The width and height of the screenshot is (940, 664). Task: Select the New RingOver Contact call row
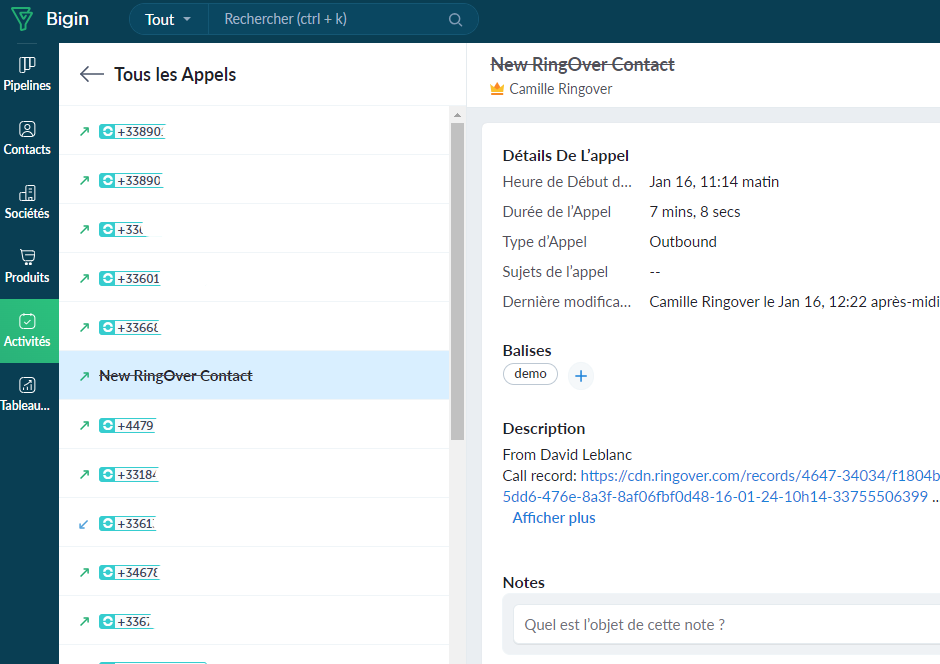click(x=254, y=376)
